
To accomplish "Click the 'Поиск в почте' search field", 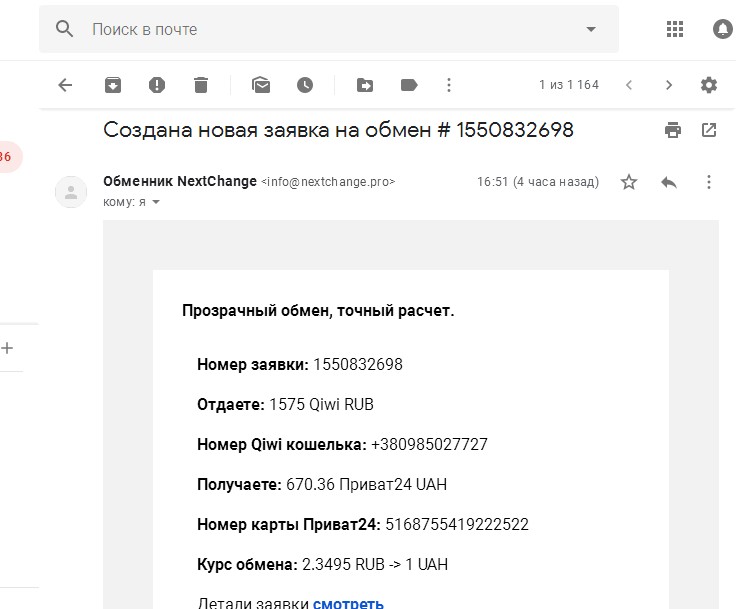I will point(330,29).
